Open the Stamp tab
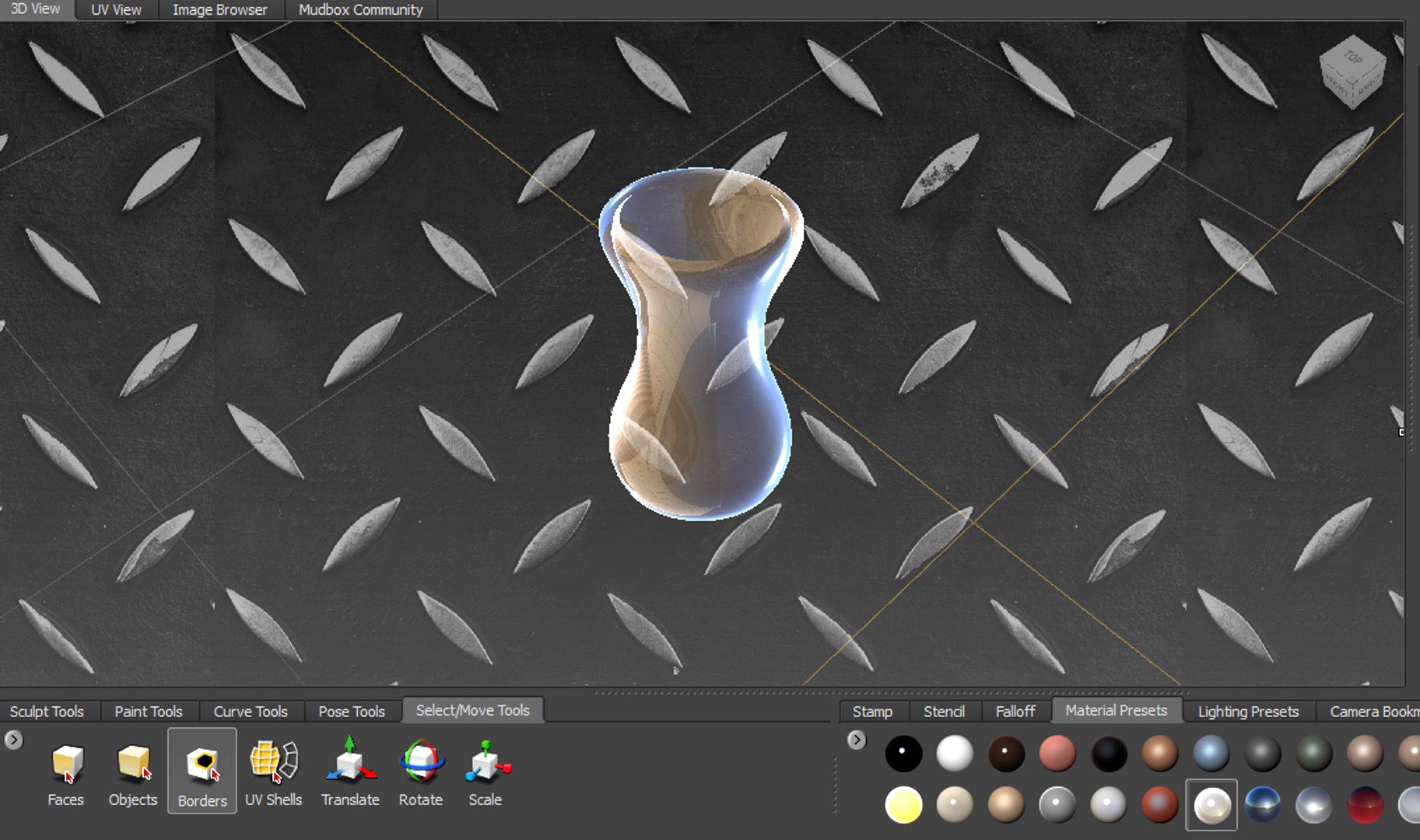Screen dimensions: 1420x840 [x=872, y=712]
